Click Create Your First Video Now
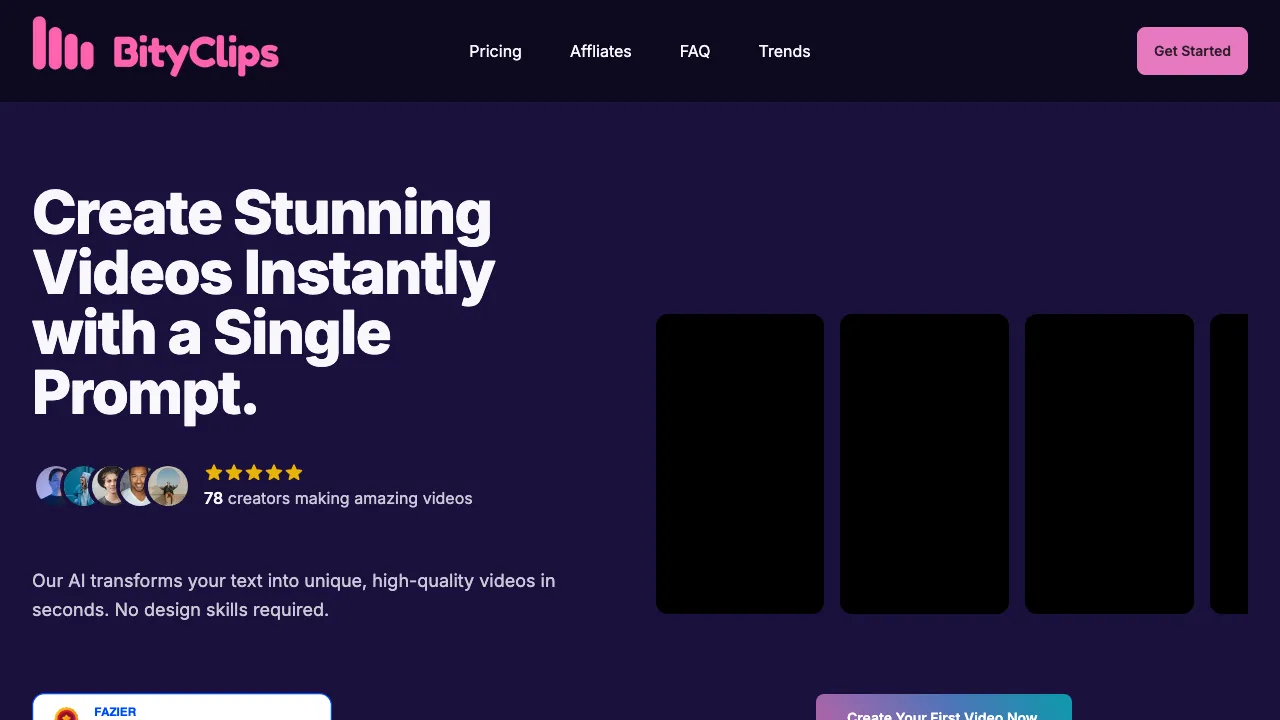1280x720 pixels. point(943,712)
